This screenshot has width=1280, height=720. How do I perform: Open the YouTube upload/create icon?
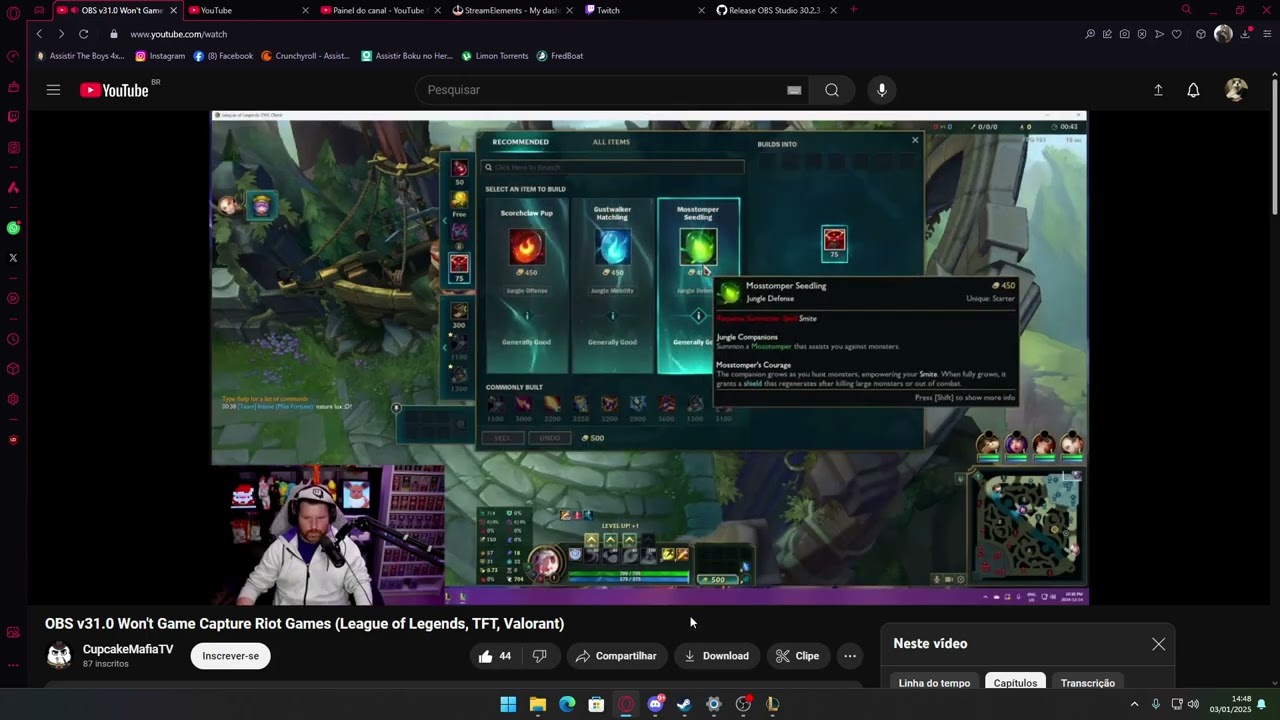(x=1158, y=90)
